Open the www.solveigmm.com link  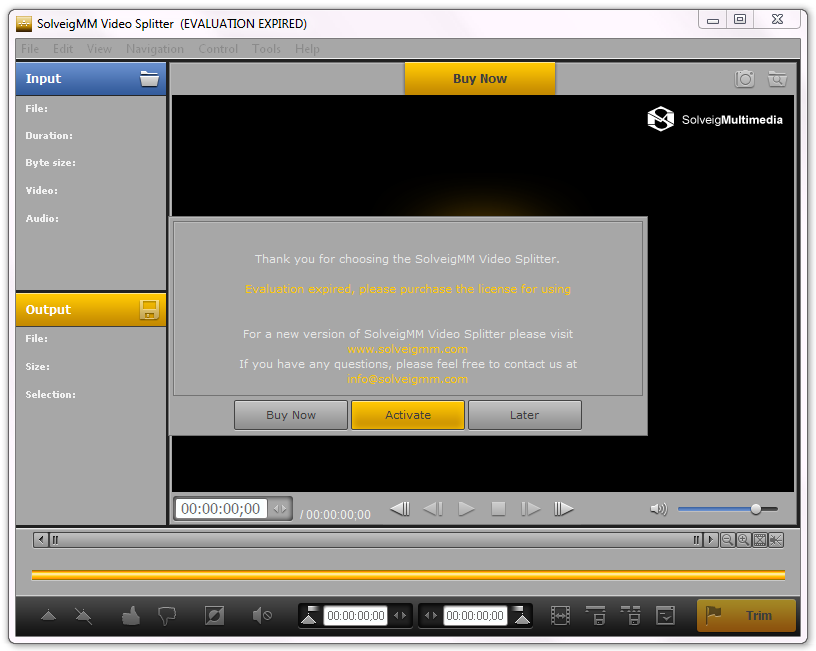pos(407,349)
